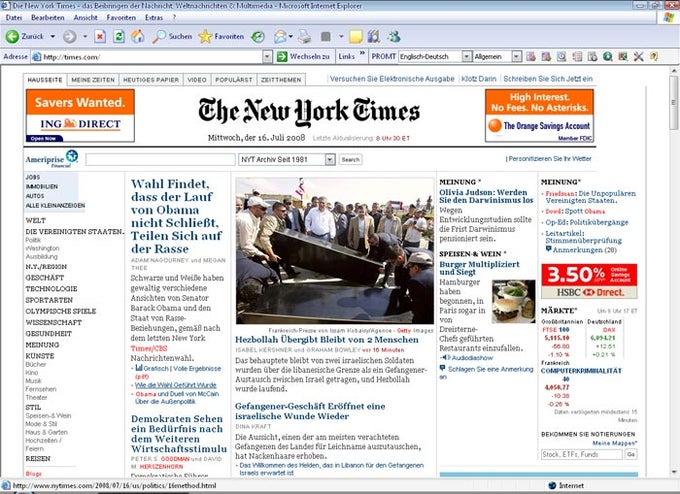
Task: Open the back history dropdown arrow next to Zurück
Action: pos(53,37)
